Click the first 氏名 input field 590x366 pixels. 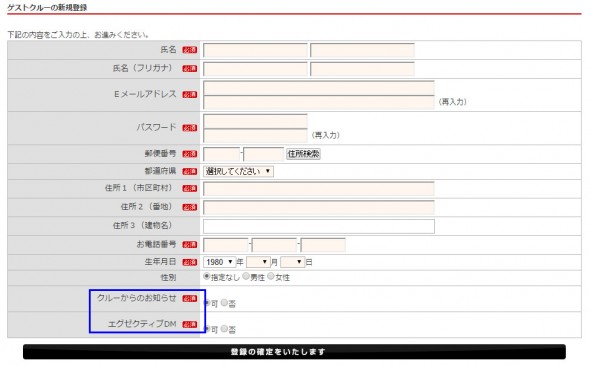pyautogui.click(x=255, y=50)
